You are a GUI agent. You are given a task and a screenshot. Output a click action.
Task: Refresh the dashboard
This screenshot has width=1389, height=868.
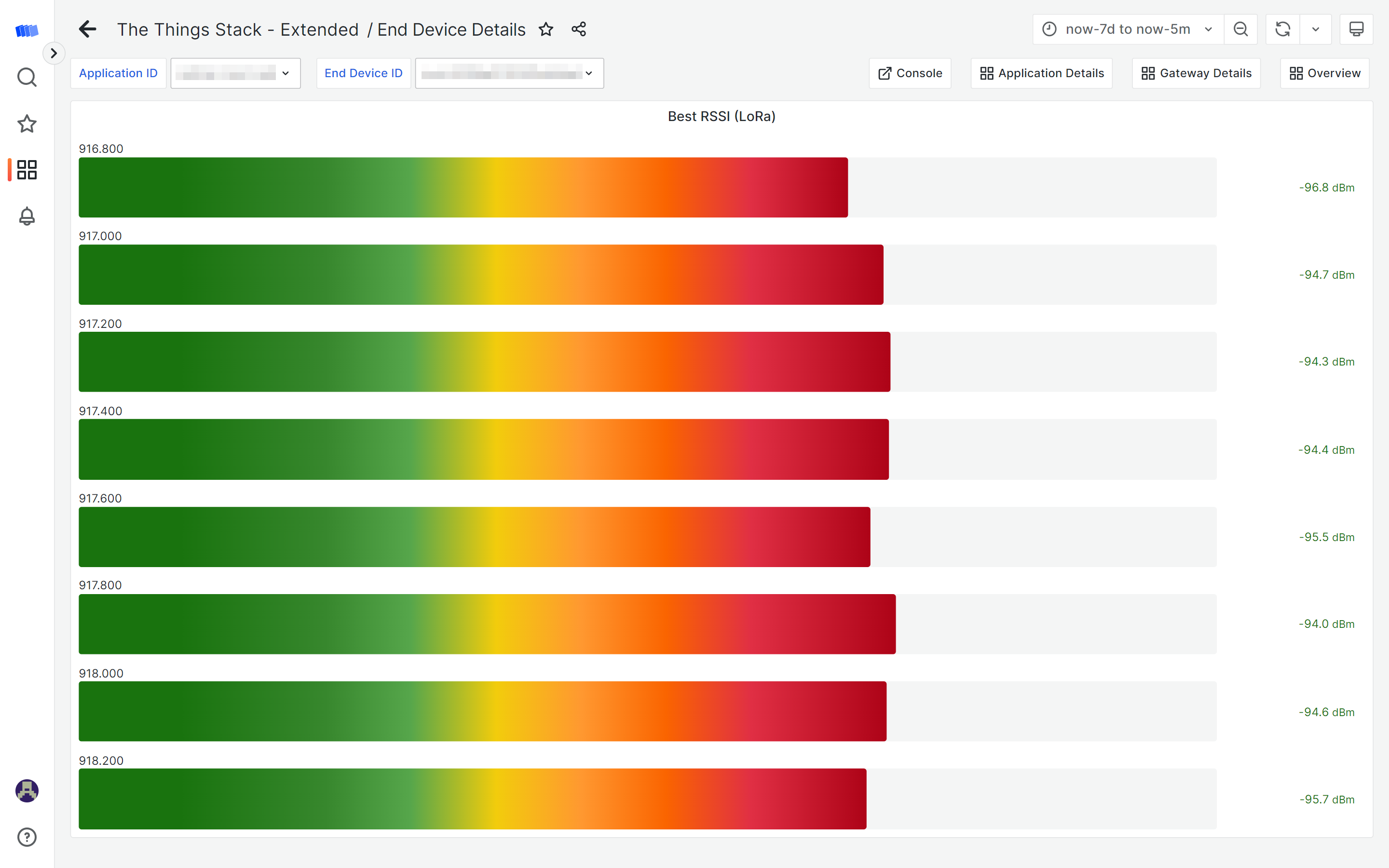[x=1282, y=29]
